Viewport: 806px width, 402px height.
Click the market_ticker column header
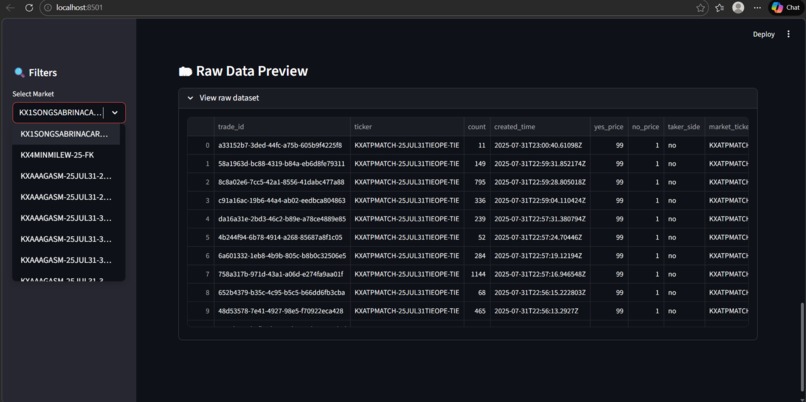pos(726,126)
